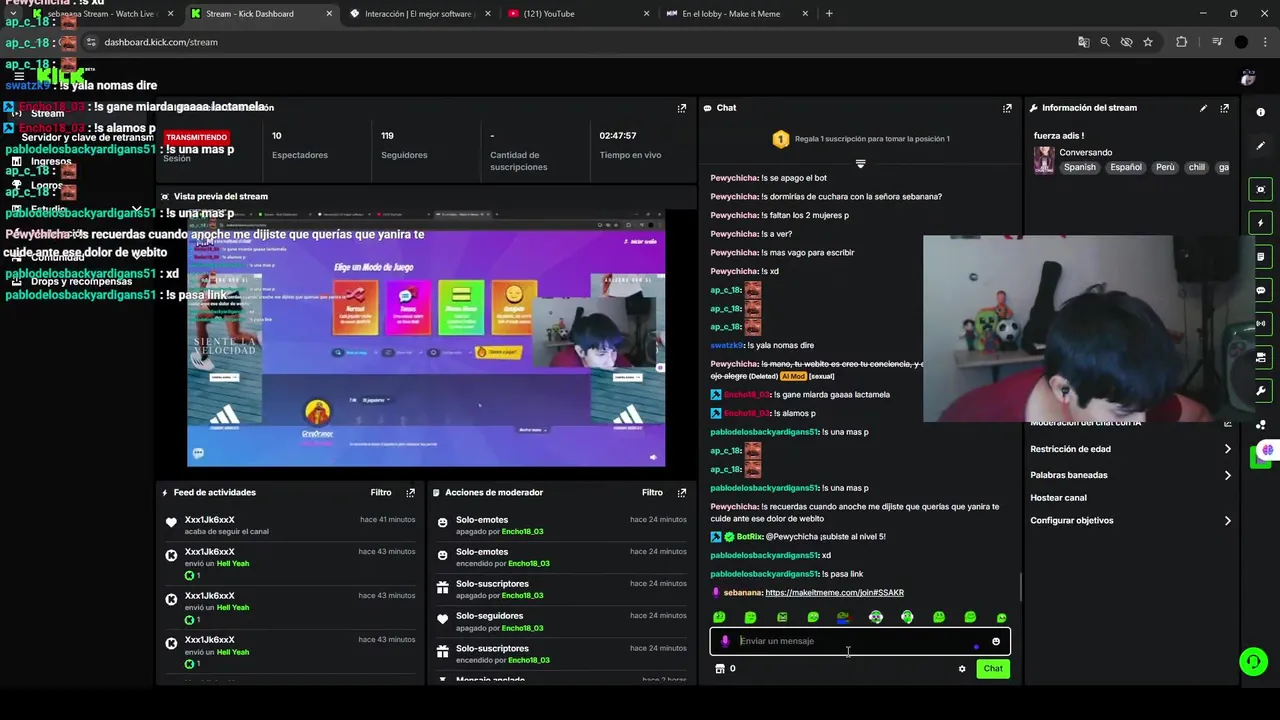
Task: Click the wrench icon in the right toolbar
Action: (x=1261, y=391)
